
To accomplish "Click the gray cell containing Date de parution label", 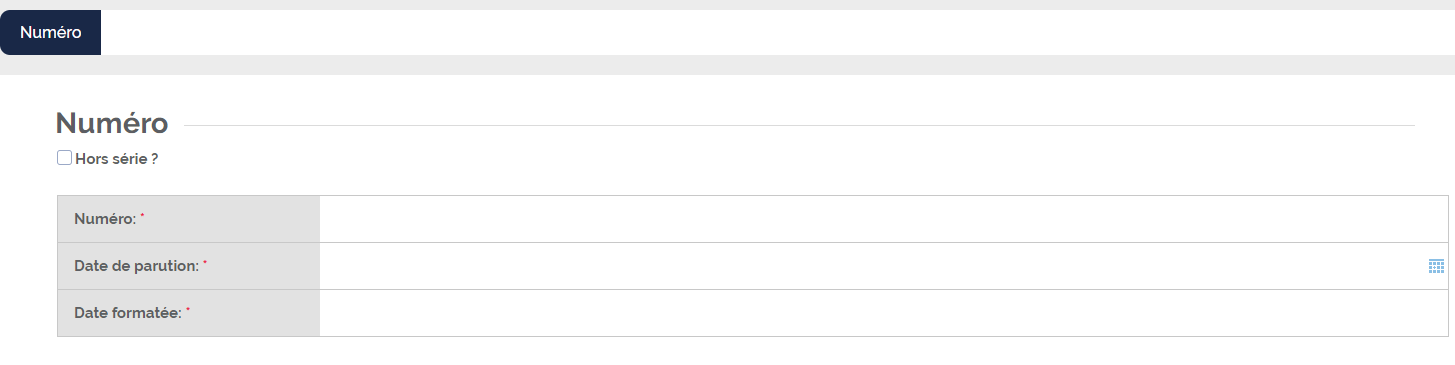I will pyautogui.click(x=189, y=266).
